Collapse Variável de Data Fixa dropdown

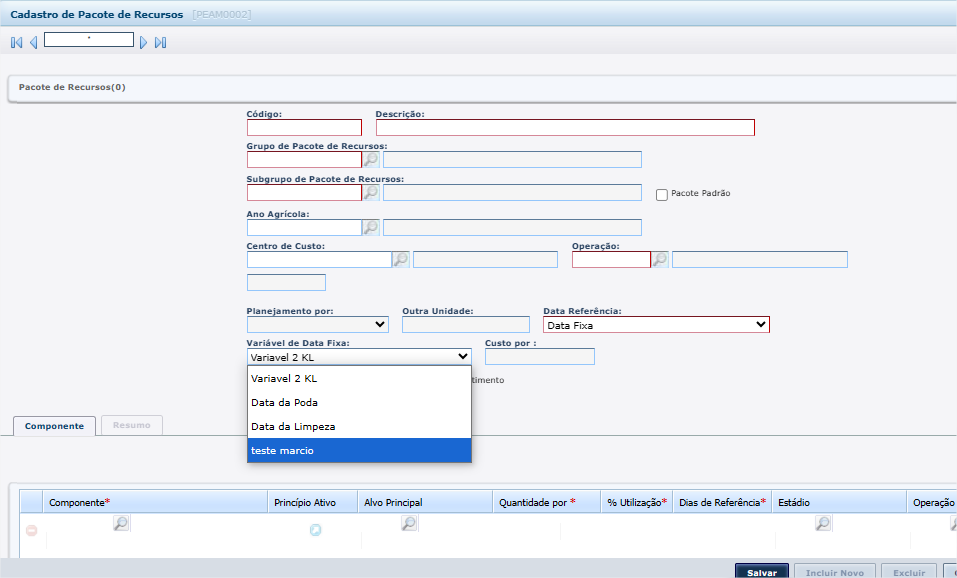click(x=359, y=356)
